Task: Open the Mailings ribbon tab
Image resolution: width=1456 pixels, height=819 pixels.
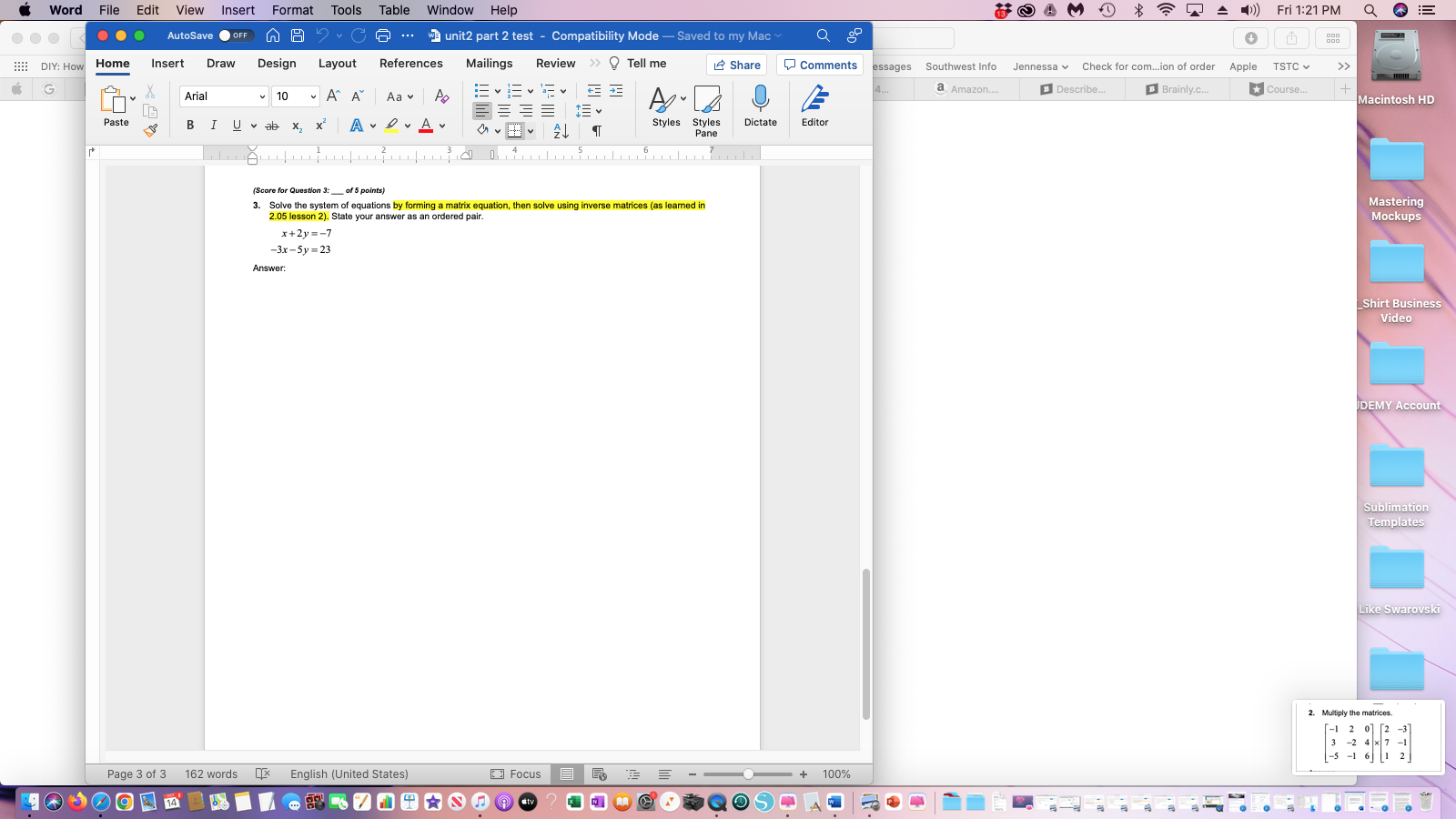Action: click(x=490, y=64)
